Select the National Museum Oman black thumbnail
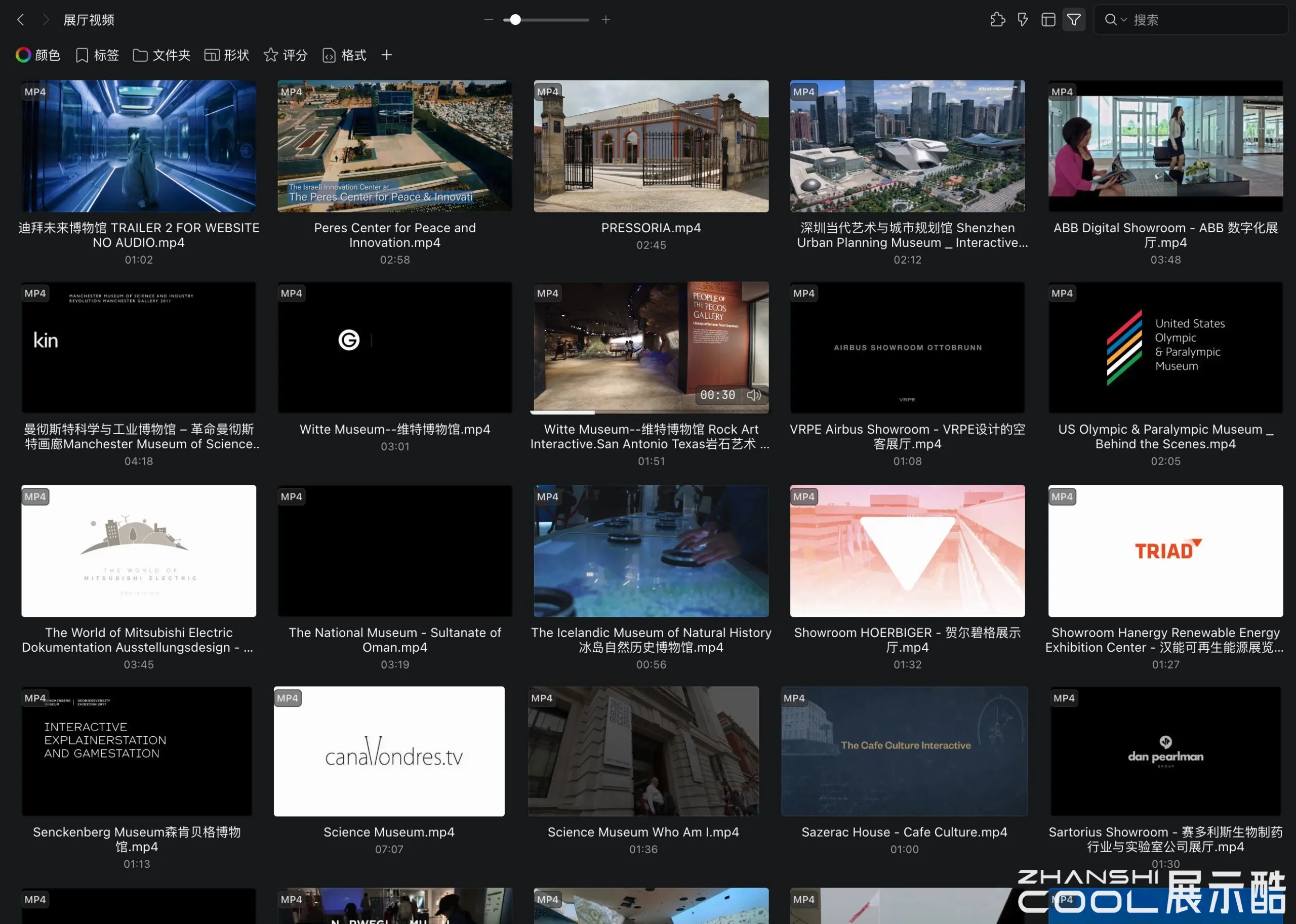The image size is (1296, 924). [395, 551]
